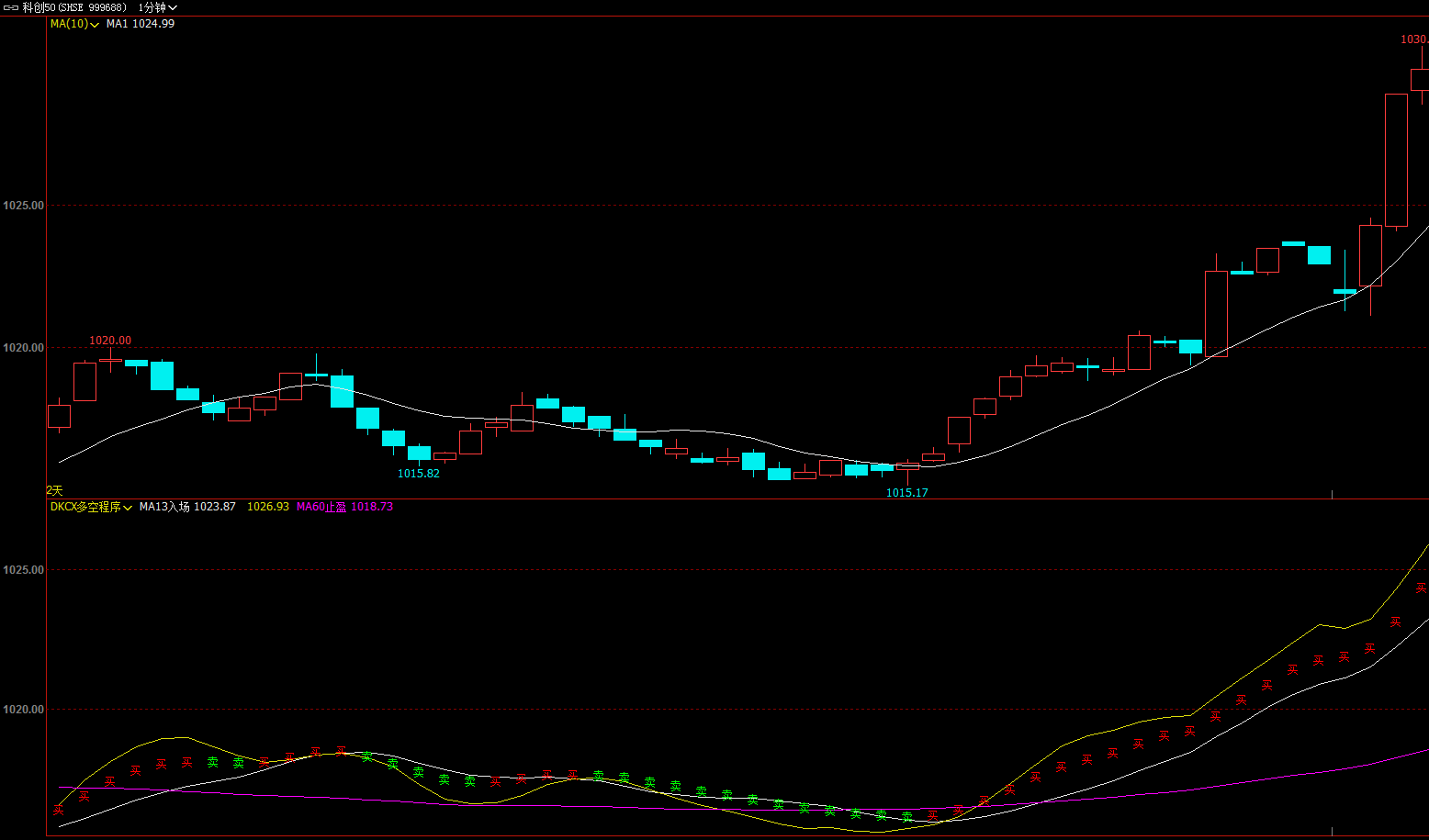Click the 1015.82 low price label
The image size is (1429, 840).
tap(419, 474)
